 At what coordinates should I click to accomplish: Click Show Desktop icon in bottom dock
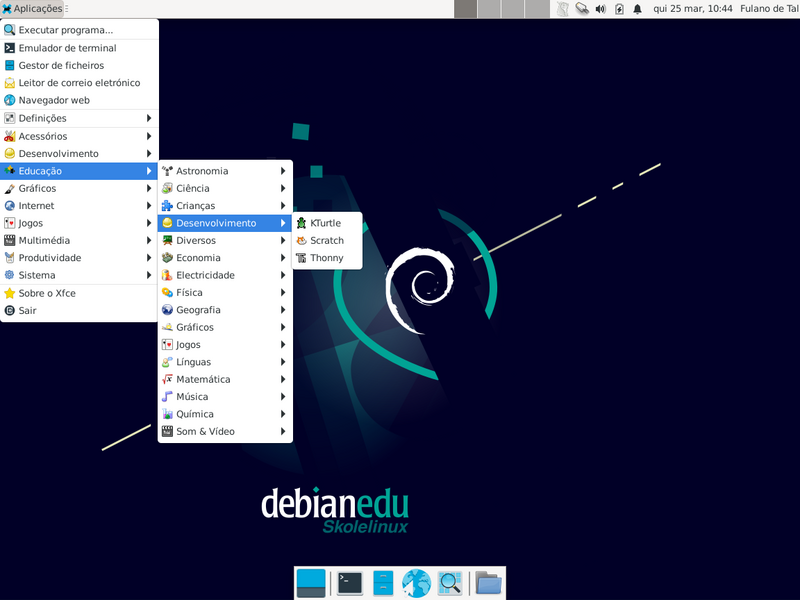click(311, 583)
